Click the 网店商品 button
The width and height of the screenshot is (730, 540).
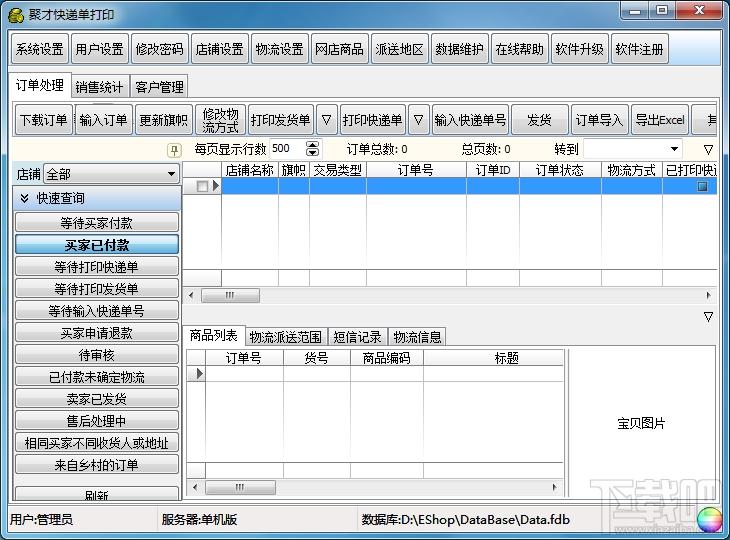340,49
